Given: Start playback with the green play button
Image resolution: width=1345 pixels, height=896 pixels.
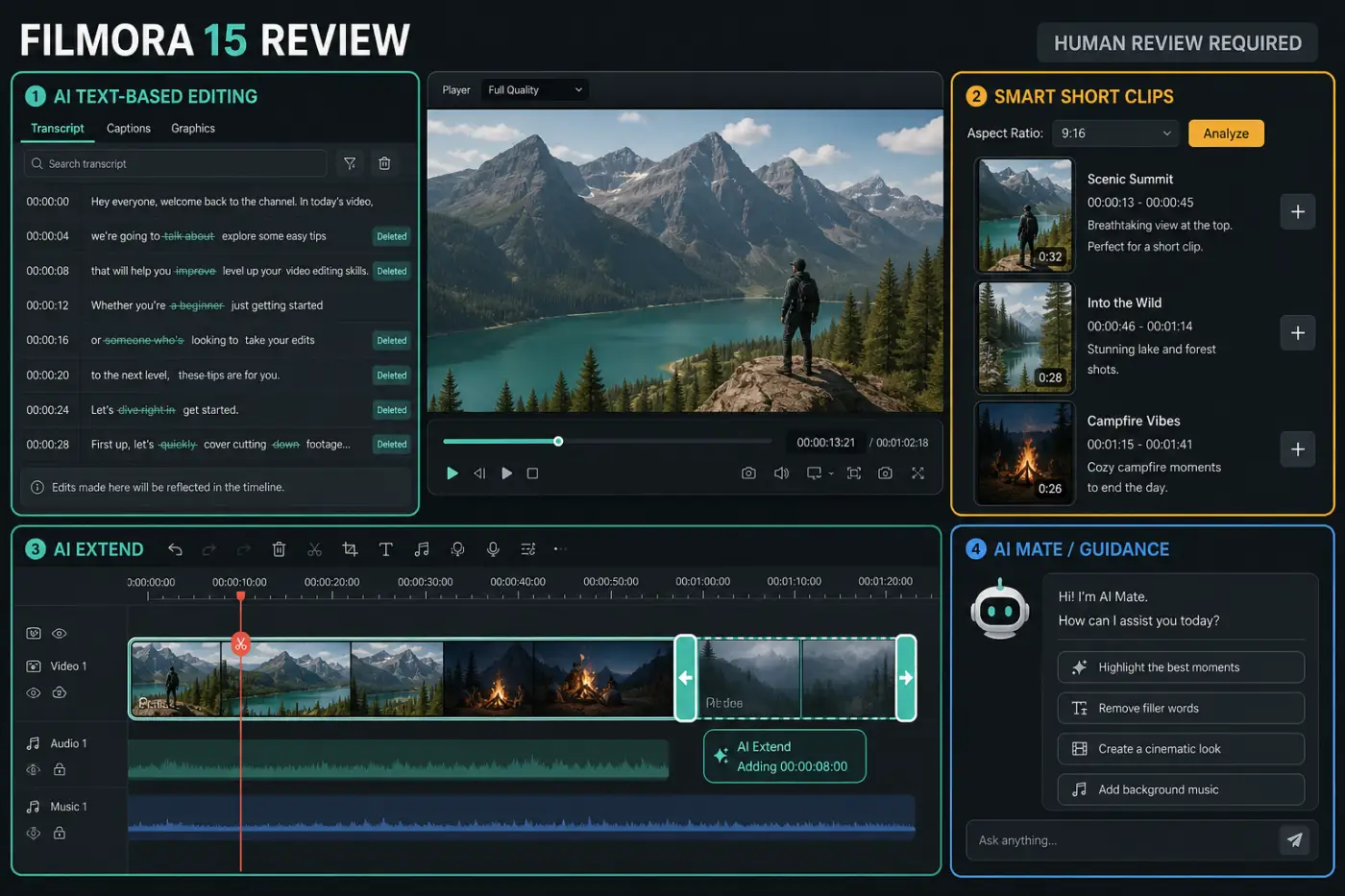Looking at the screenshot, I should pos(452,473).
